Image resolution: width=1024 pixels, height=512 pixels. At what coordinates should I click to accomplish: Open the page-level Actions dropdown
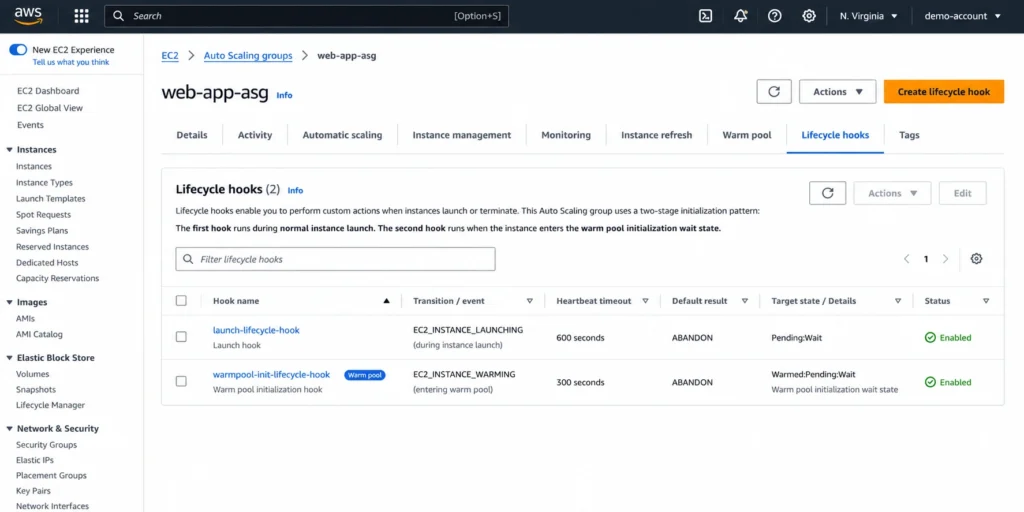coord(837,91)
